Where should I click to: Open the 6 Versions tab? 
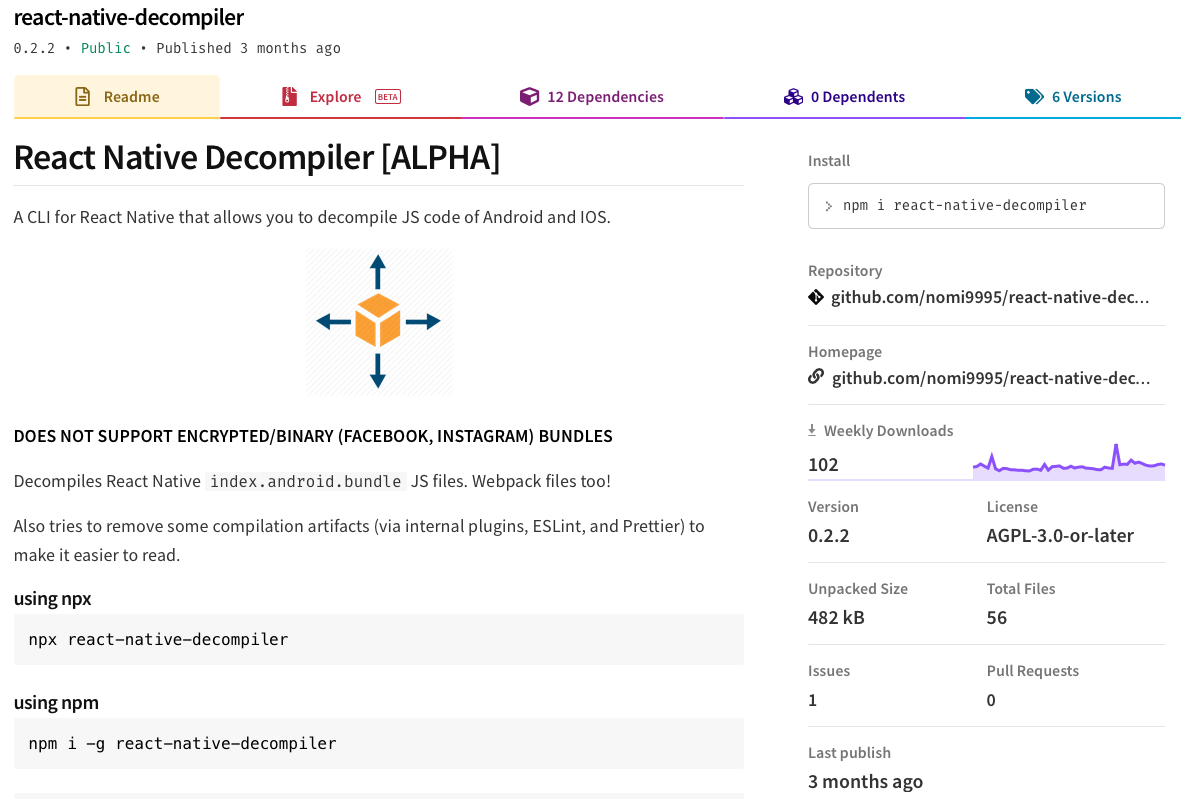[x=1073, y=97]
